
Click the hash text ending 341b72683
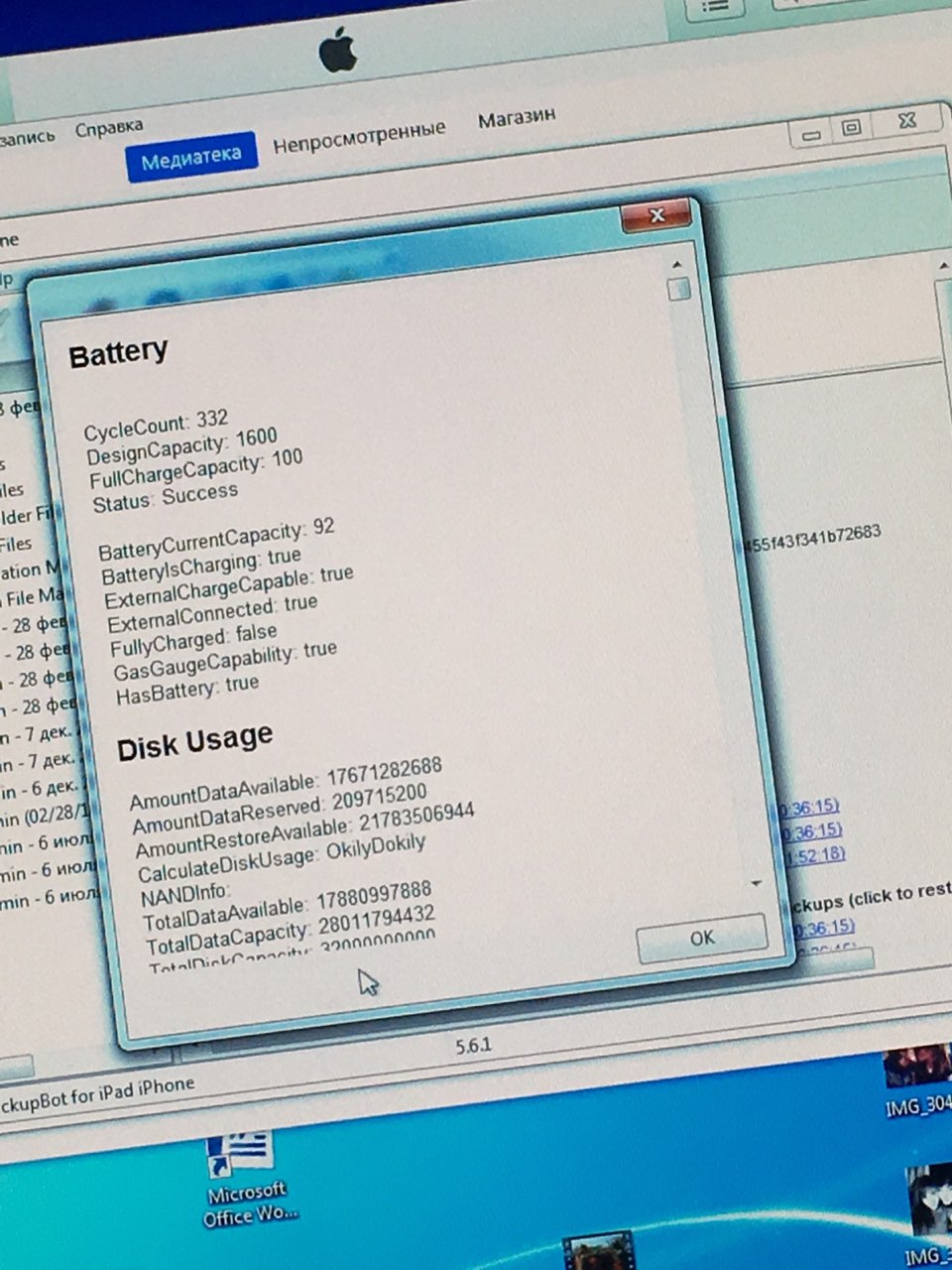click(x=811, y=537)
